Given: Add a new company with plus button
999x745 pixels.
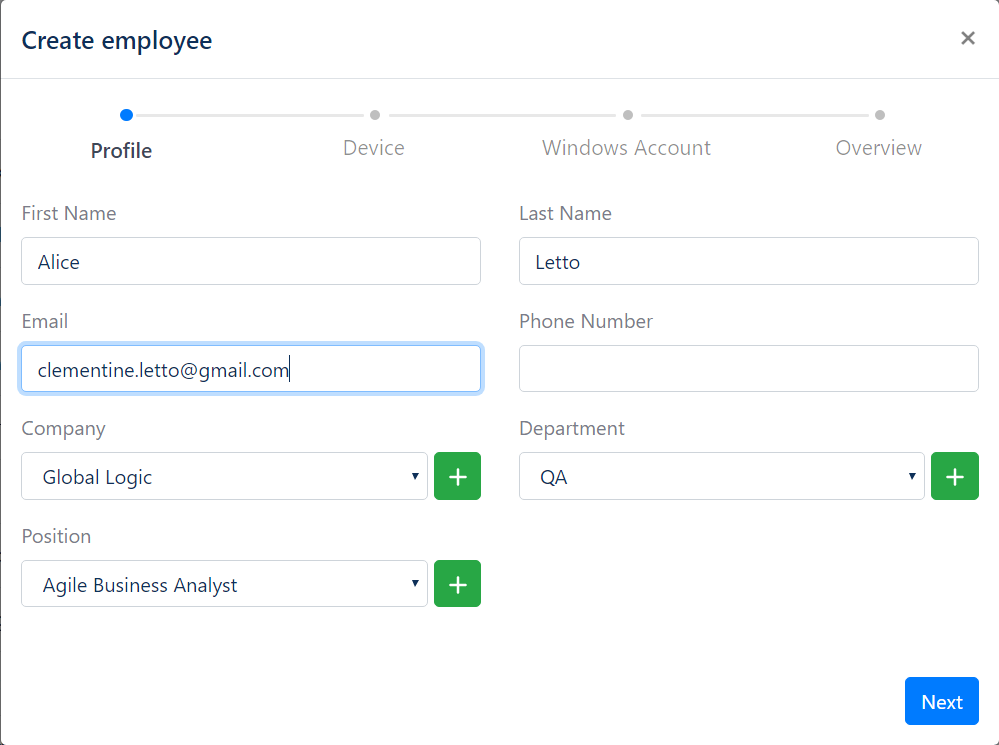Looking at the screenshot, I should [x=457, y=476].
